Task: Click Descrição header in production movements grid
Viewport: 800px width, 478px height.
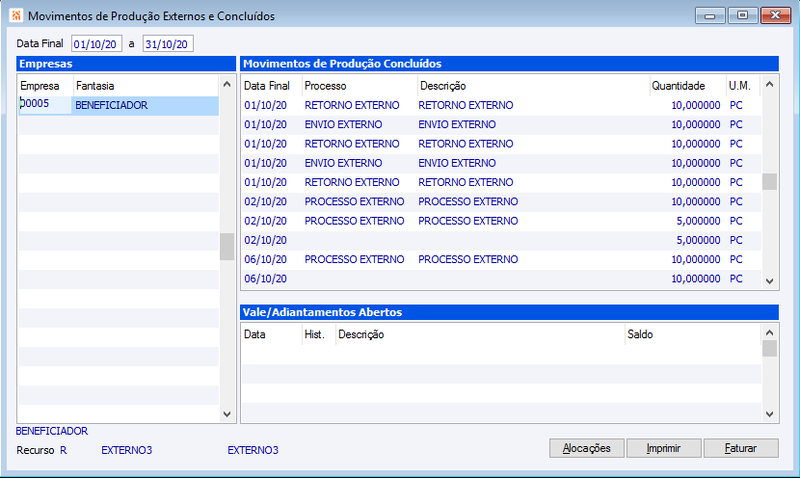Action: click(534, 86)
